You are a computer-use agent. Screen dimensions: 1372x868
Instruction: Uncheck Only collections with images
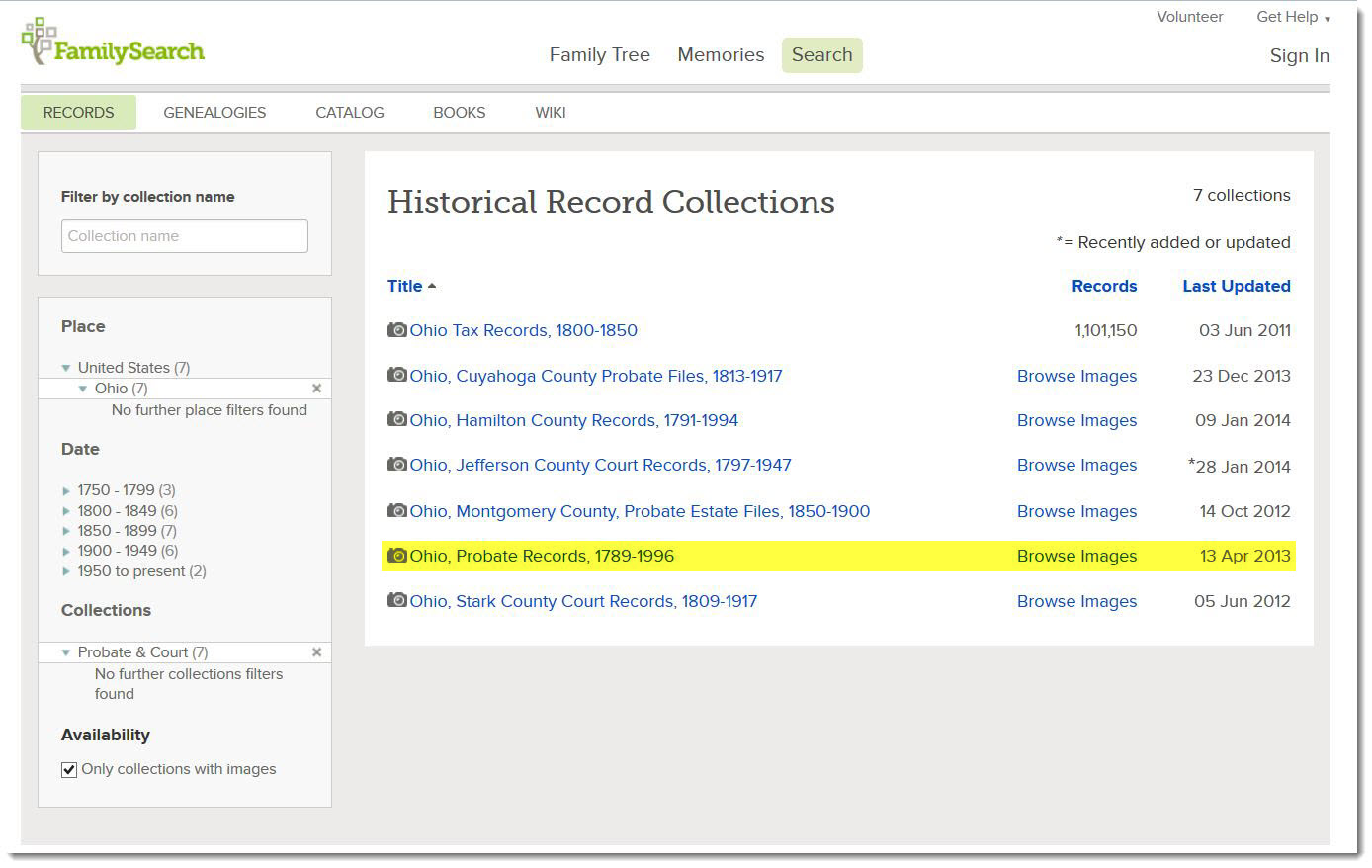[69, 770]
